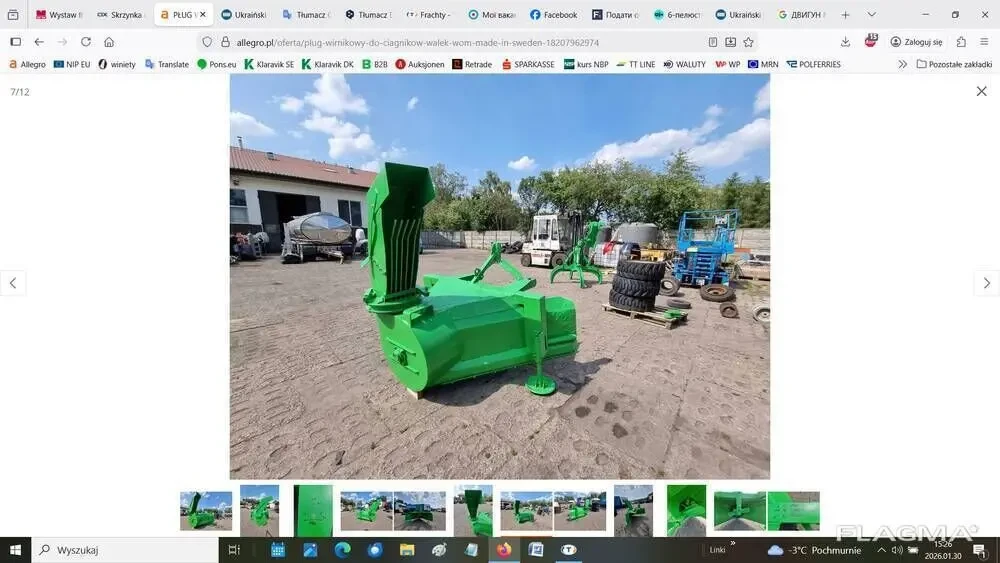Switch to the Facebook tab
Screen dimensions: 1000x563
(x=553, y=15)
